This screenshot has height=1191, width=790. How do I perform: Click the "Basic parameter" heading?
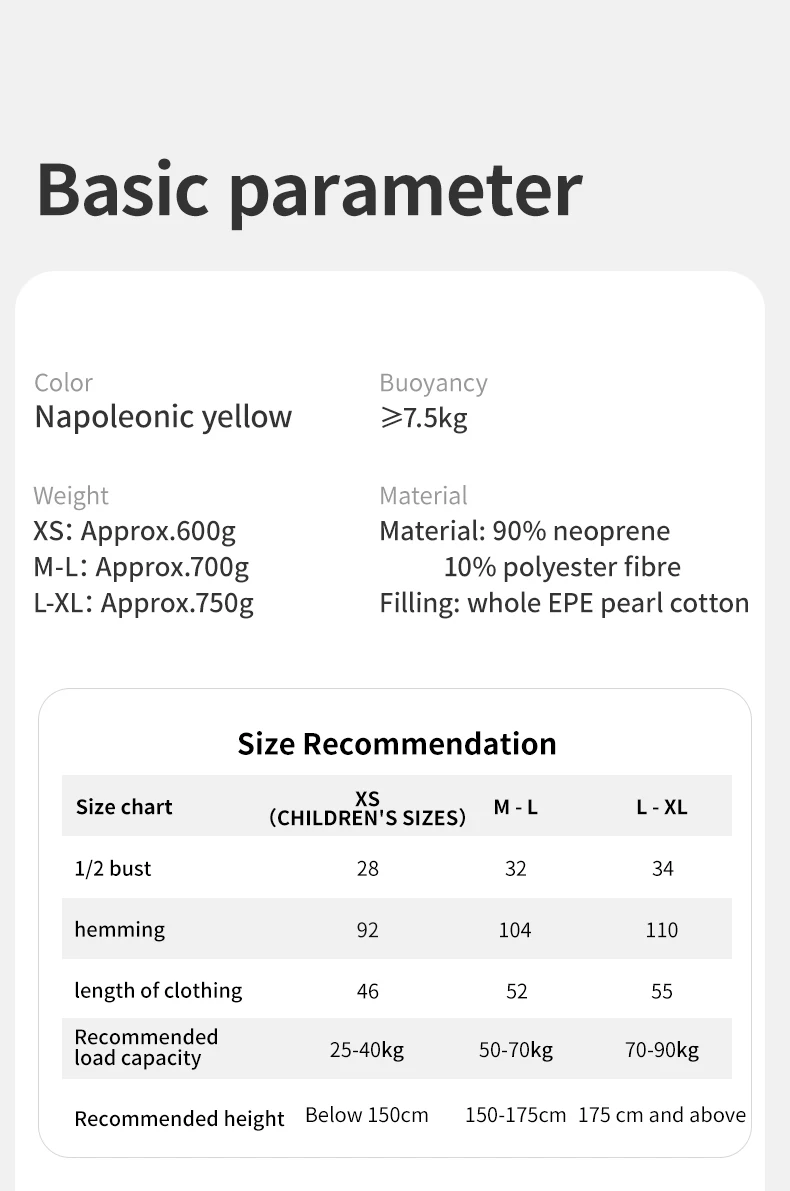[x=309, y=189]
